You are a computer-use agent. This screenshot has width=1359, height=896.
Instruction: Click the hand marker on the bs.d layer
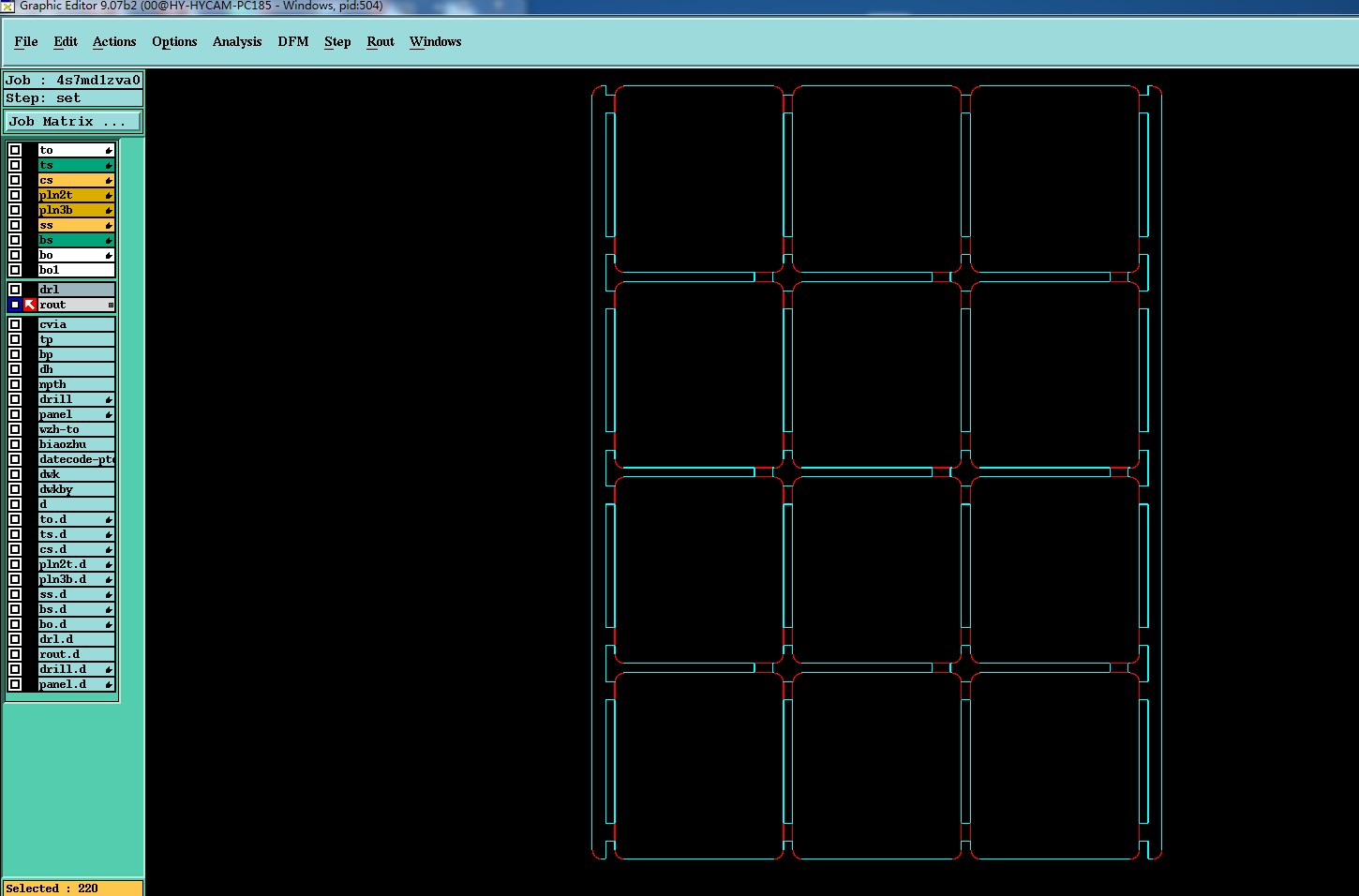(x=109, y=610)
